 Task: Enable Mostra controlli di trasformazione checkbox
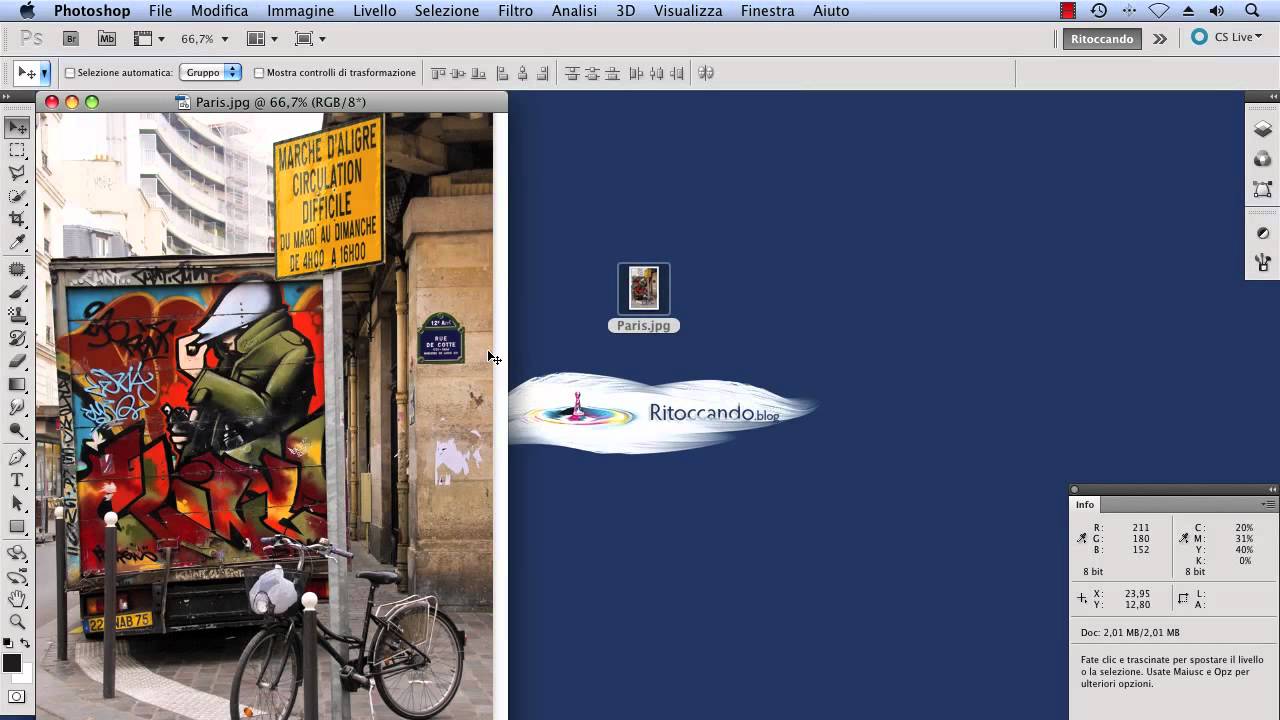tap(259, 73)
